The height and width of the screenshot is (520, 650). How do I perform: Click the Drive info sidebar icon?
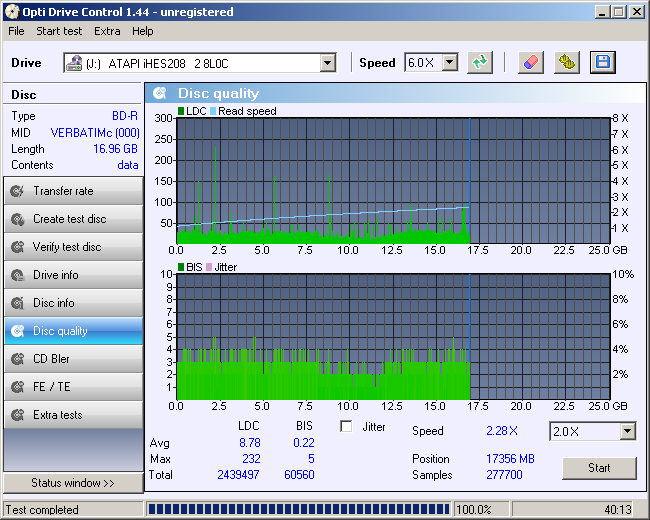coord(17,275)
